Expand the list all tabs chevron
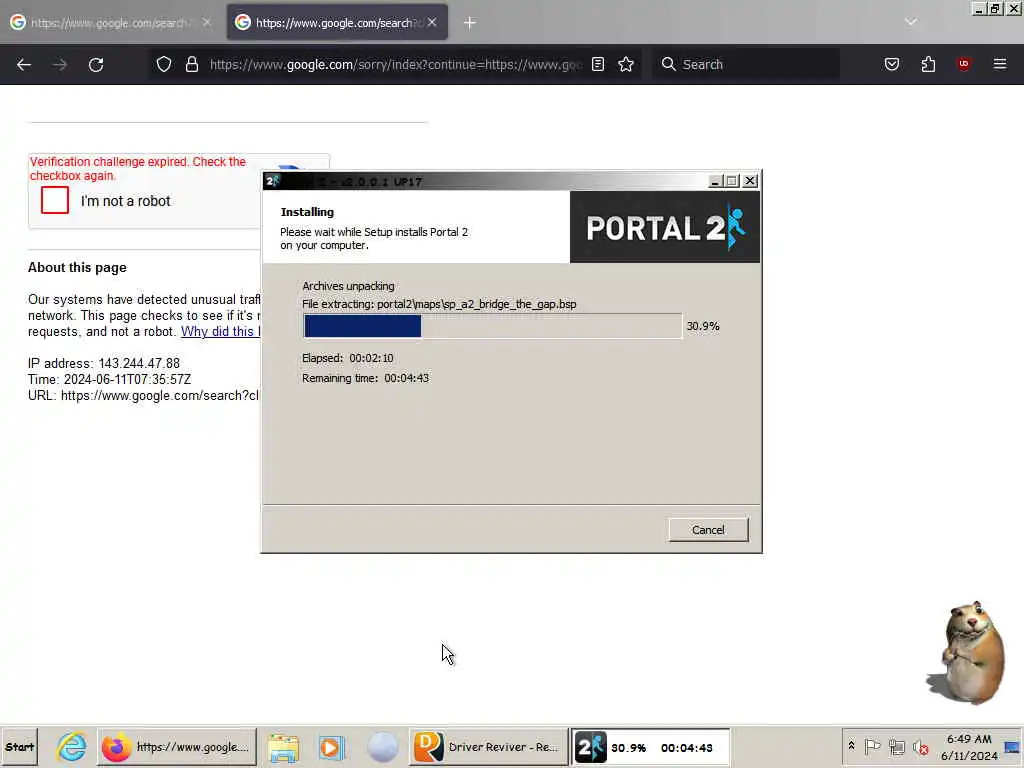 click(x=911, y=22)
